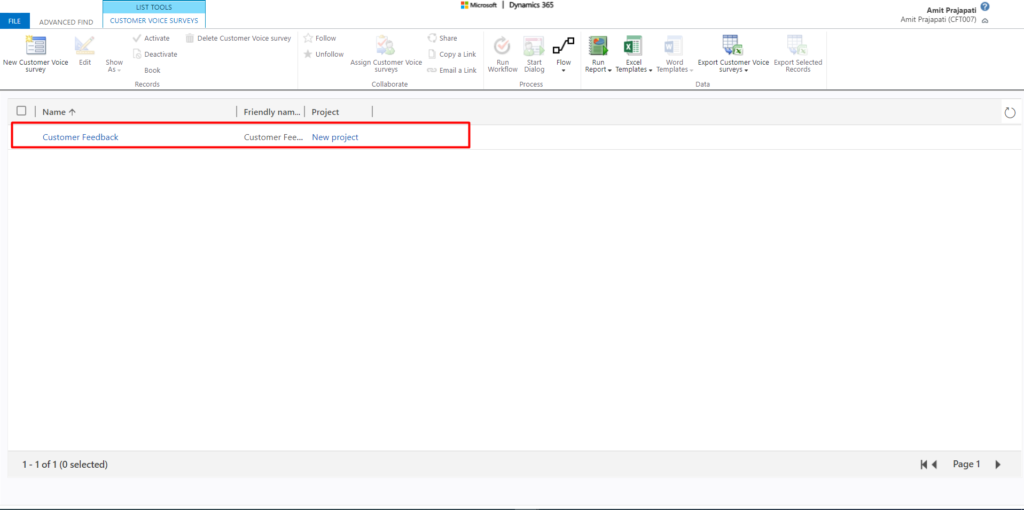Click the Help question mark icon

[x=985, y=7]
